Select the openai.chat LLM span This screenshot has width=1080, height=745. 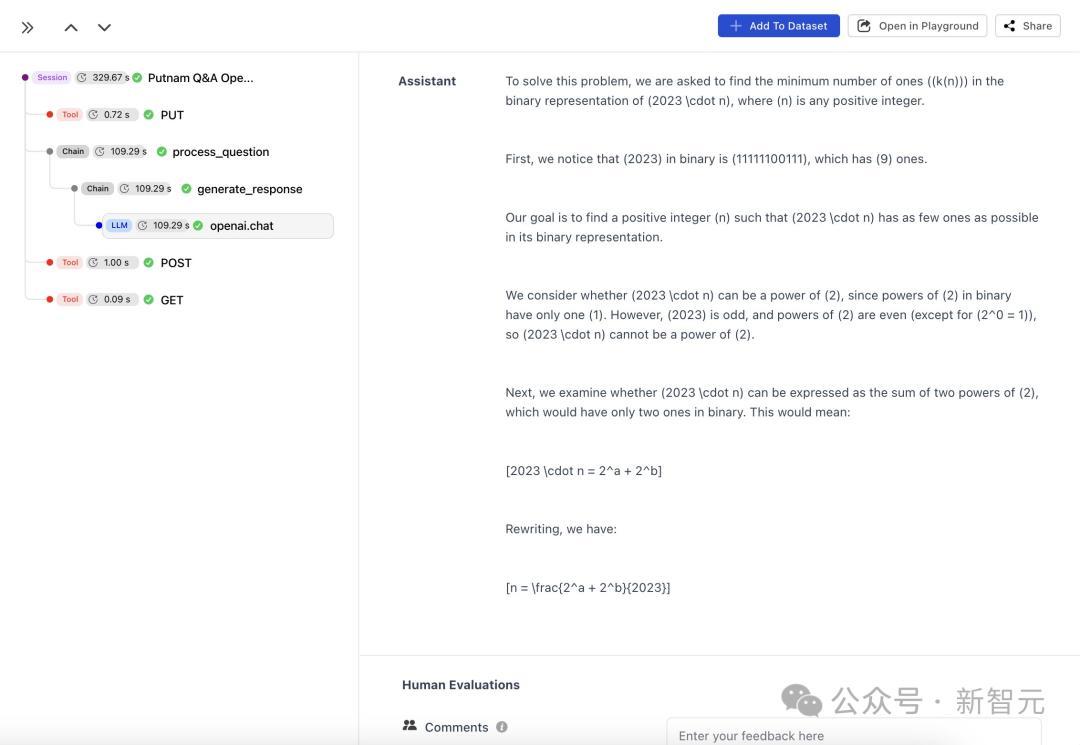click(x=241, y=226)
